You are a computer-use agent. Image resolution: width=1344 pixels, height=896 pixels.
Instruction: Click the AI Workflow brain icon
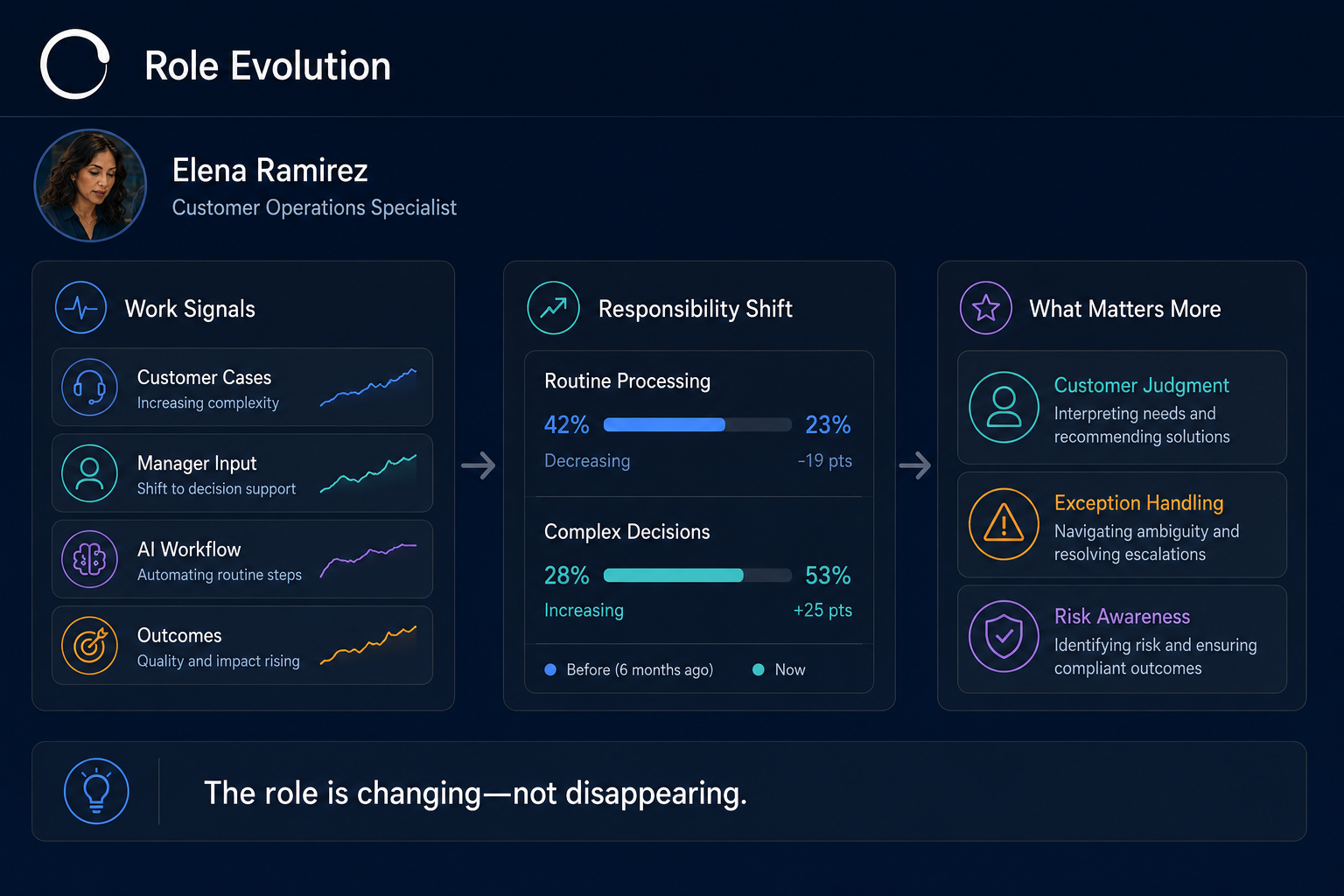click(89, 559)
